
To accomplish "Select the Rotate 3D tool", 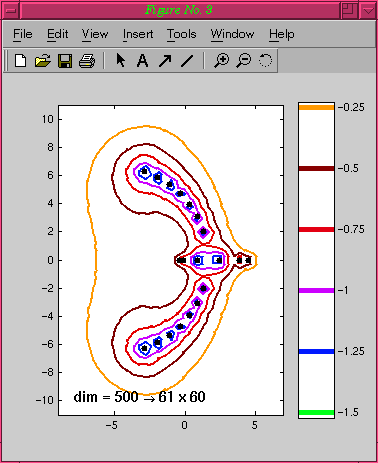I will click(265, 61).
